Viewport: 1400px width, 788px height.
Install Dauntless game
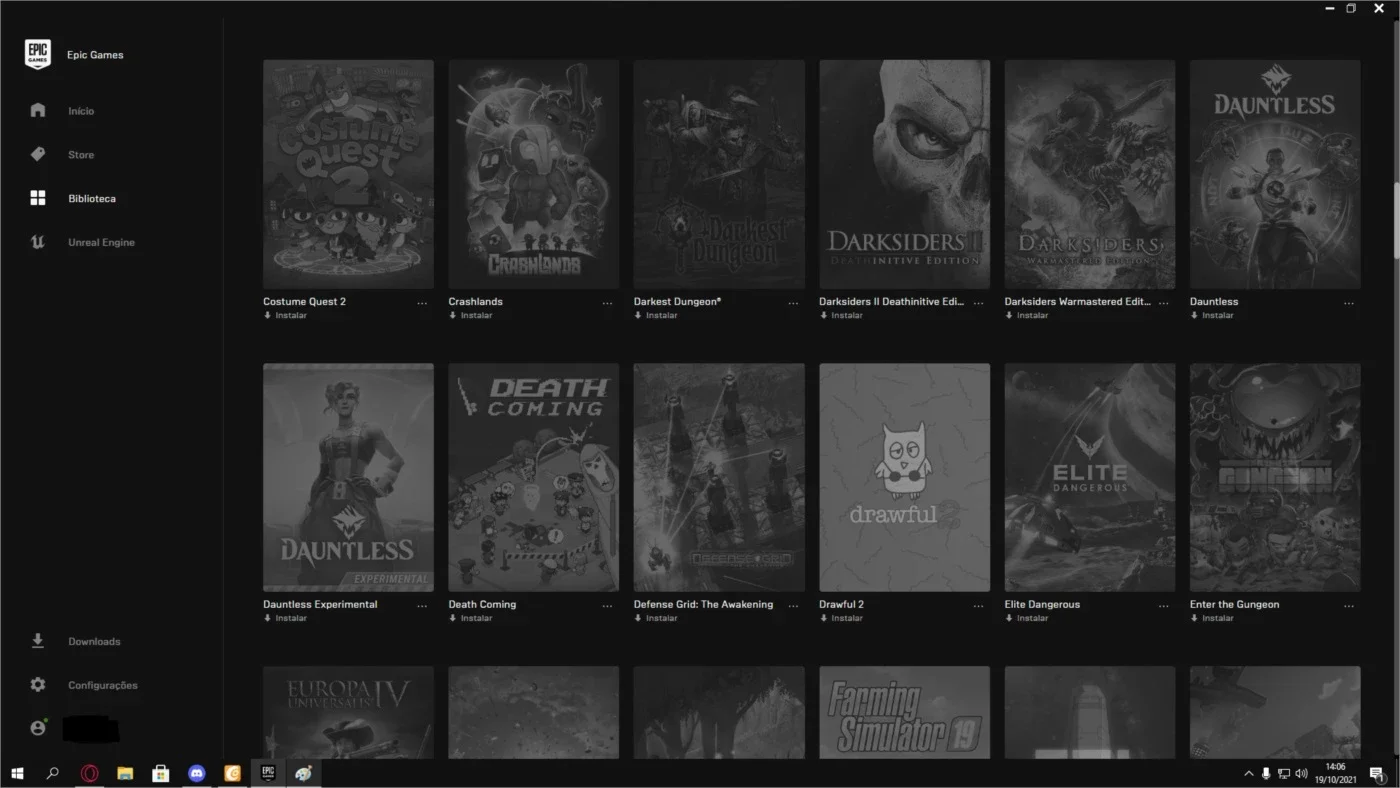pos(1212,315)
